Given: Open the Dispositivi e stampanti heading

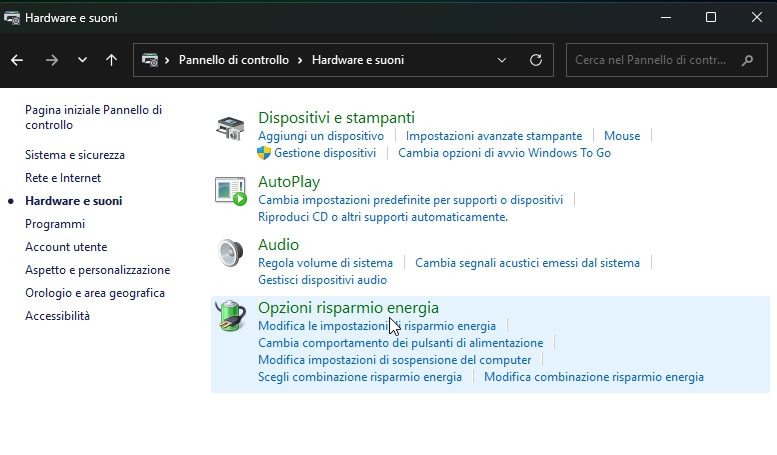Looking at the screenshot, I should [x=336, y=117].
